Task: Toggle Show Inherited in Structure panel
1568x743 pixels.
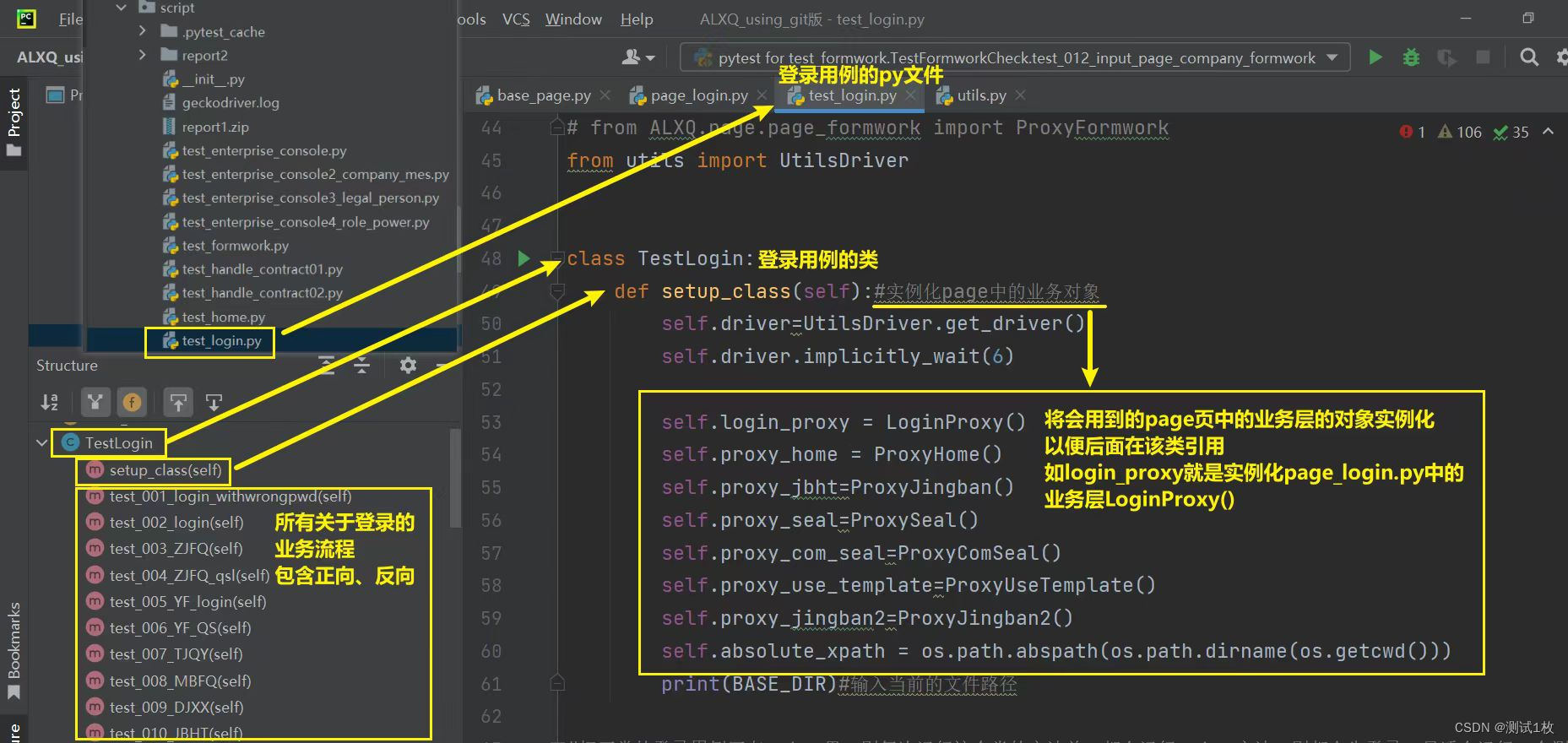Action: [95, 403]
